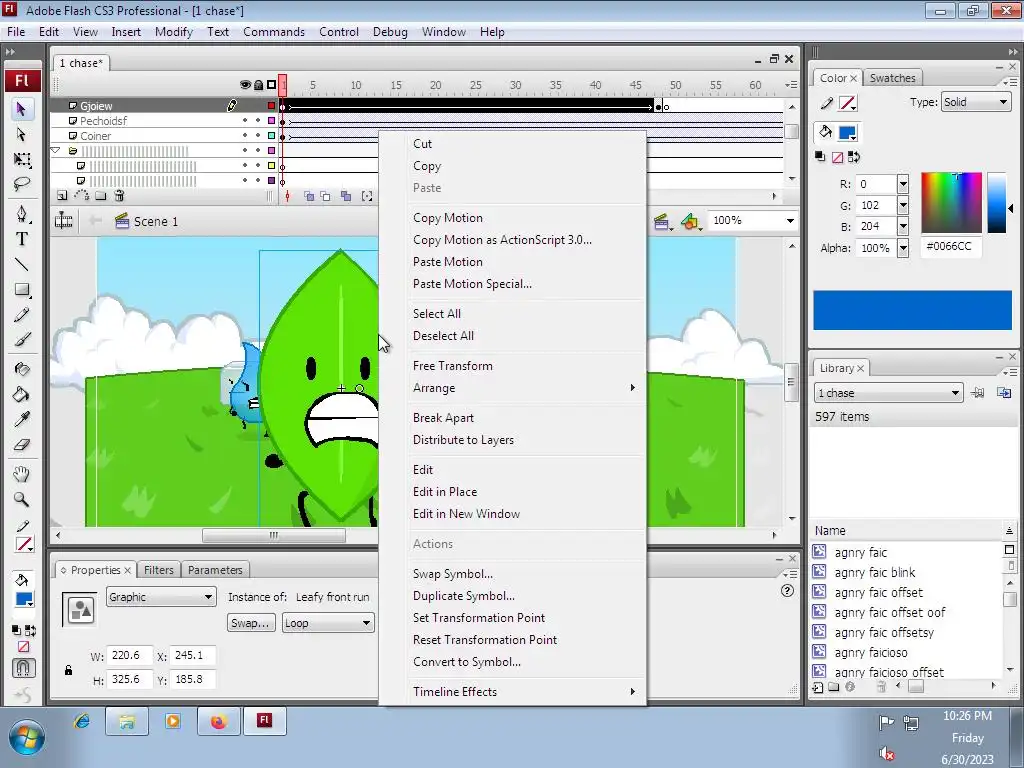Collapse the layer folder triangle
This screenshot has height=768, width=1024.
tap(56, 151)
